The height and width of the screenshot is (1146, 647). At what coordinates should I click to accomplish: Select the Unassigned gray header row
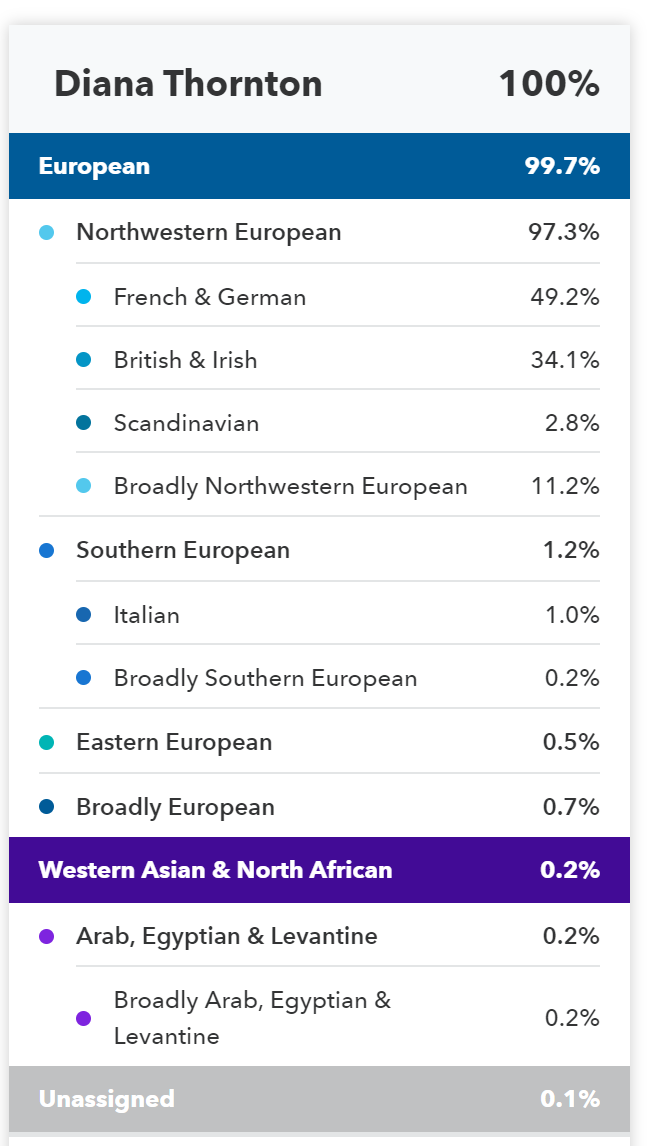pyautogui.click(x=319, y=1099)
